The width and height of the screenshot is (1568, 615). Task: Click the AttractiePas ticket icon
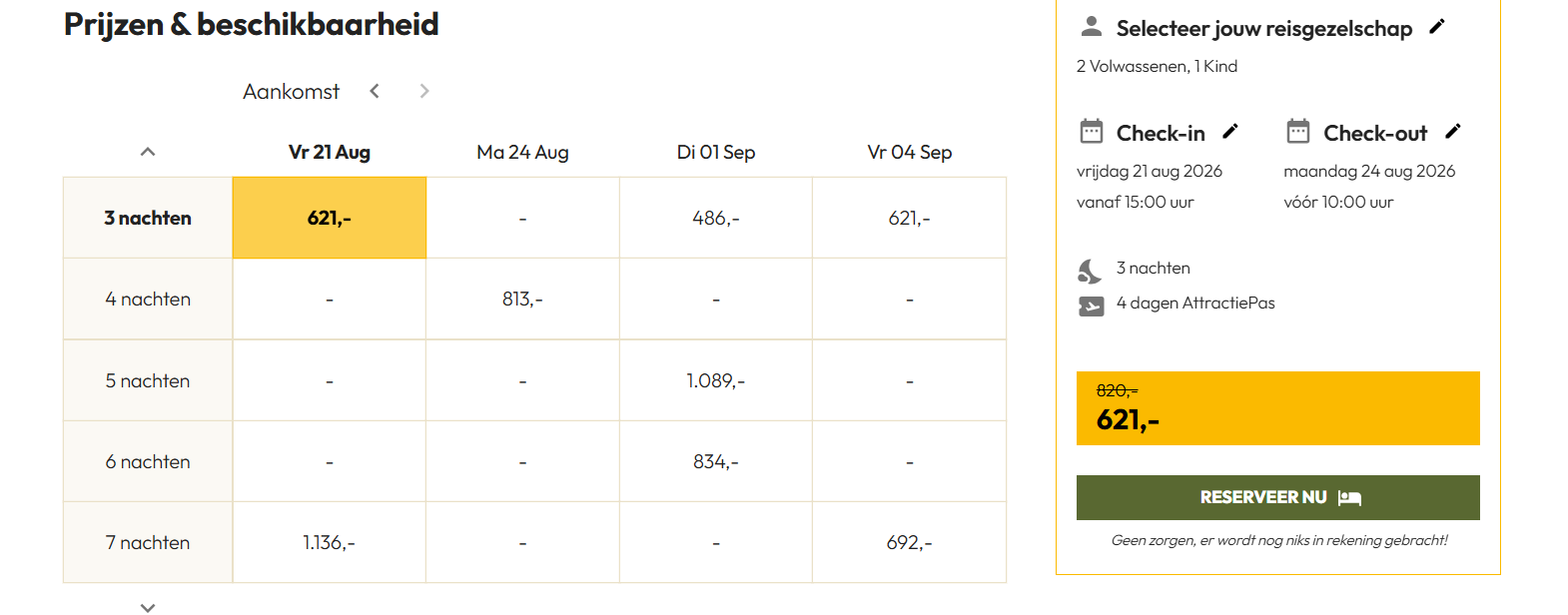tap(1092, 307)
